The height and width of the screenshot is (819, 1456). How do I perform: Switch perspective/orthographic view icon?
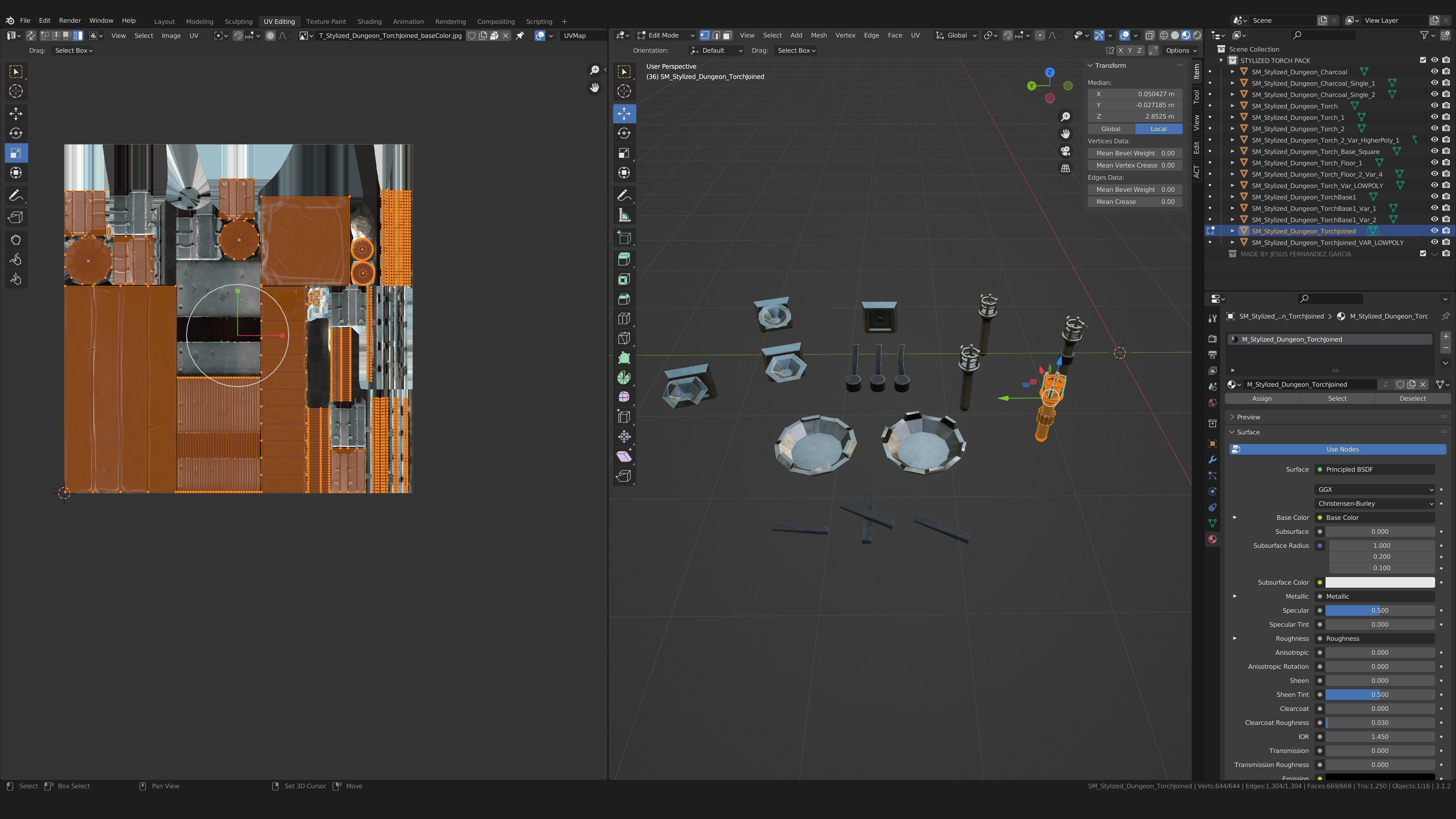pos(1065,168)
